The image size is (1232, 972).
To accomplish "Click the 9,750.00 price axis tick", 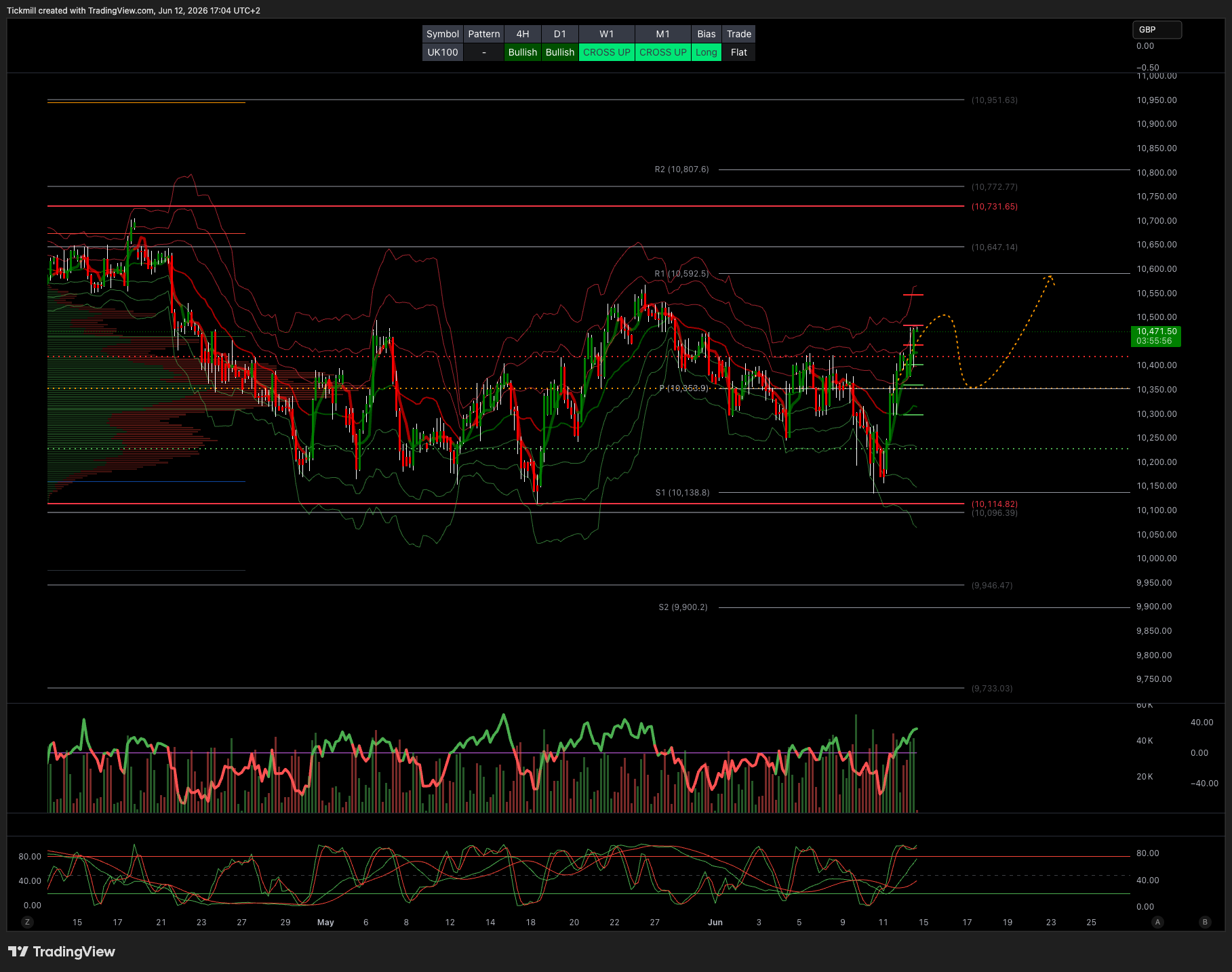I will [1154, 679].
